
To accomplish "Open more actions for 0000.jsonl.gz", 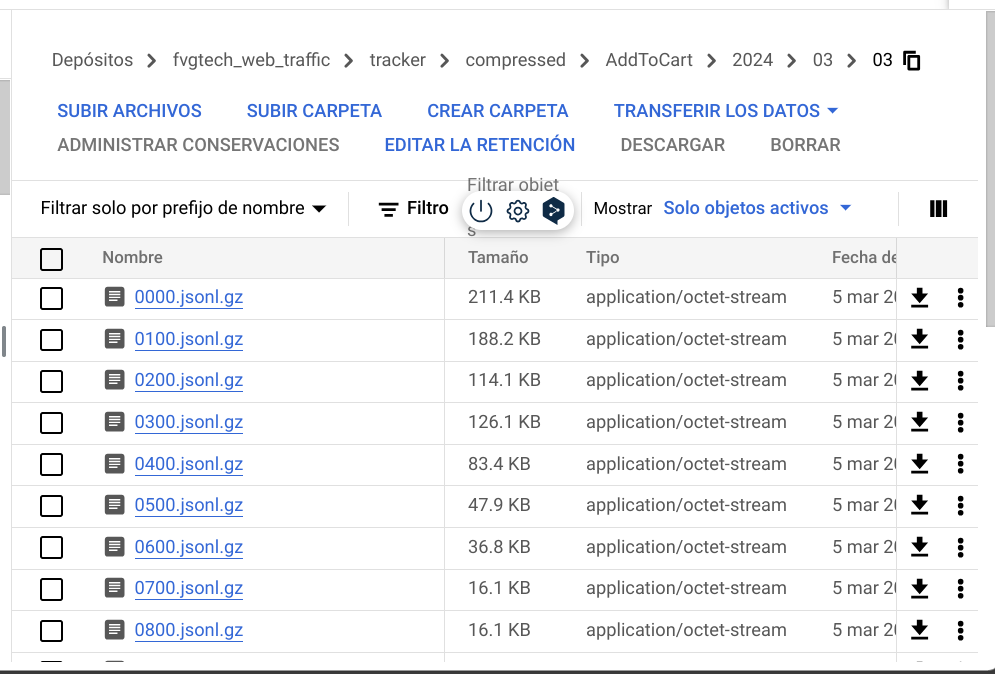I will (961, 298).
